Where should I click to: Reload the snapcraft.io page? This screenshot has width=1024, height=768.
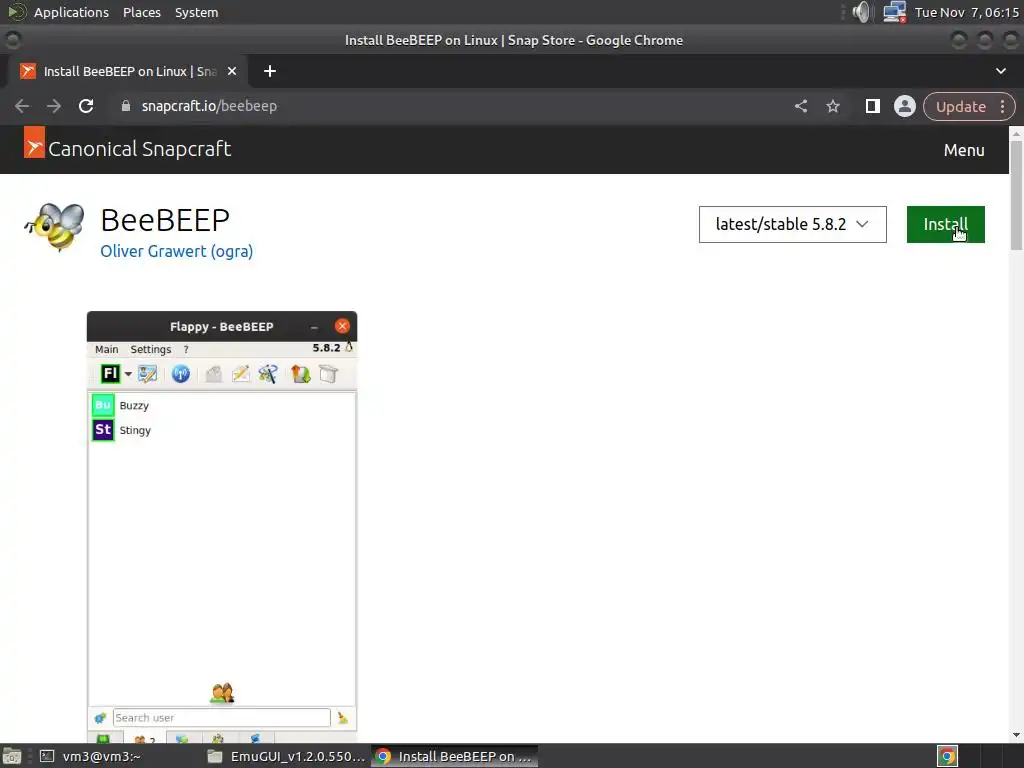pyautogui.click(x=86, y=106)
